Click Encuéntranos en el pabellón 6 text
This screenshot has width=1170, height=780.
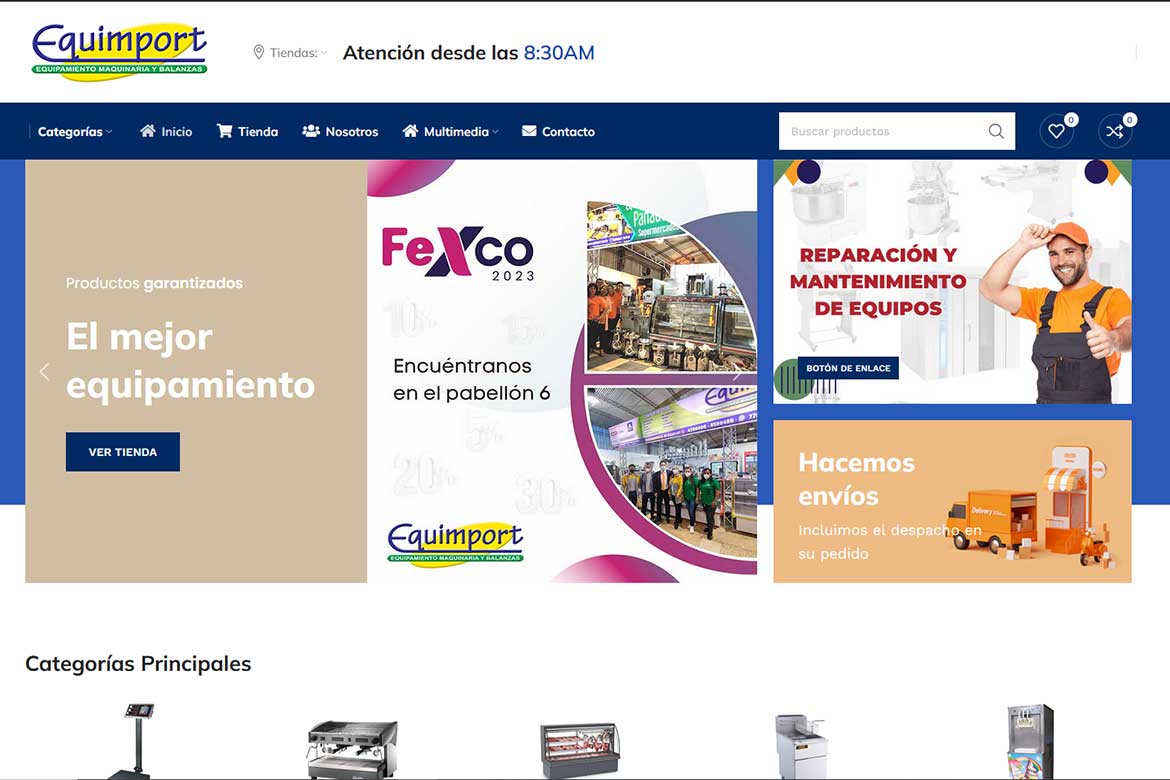click(x=472, y=379)
